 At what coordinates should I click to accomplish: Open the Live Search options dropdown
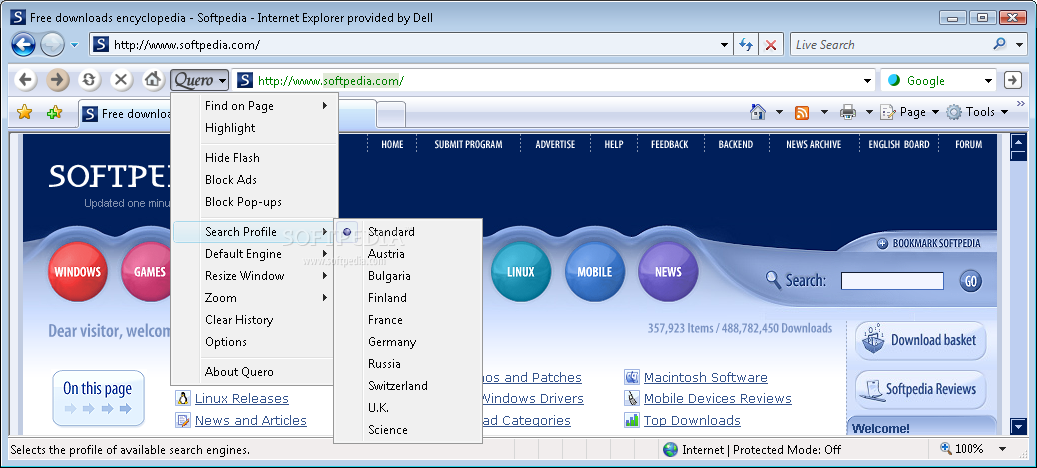(1018, 44)
